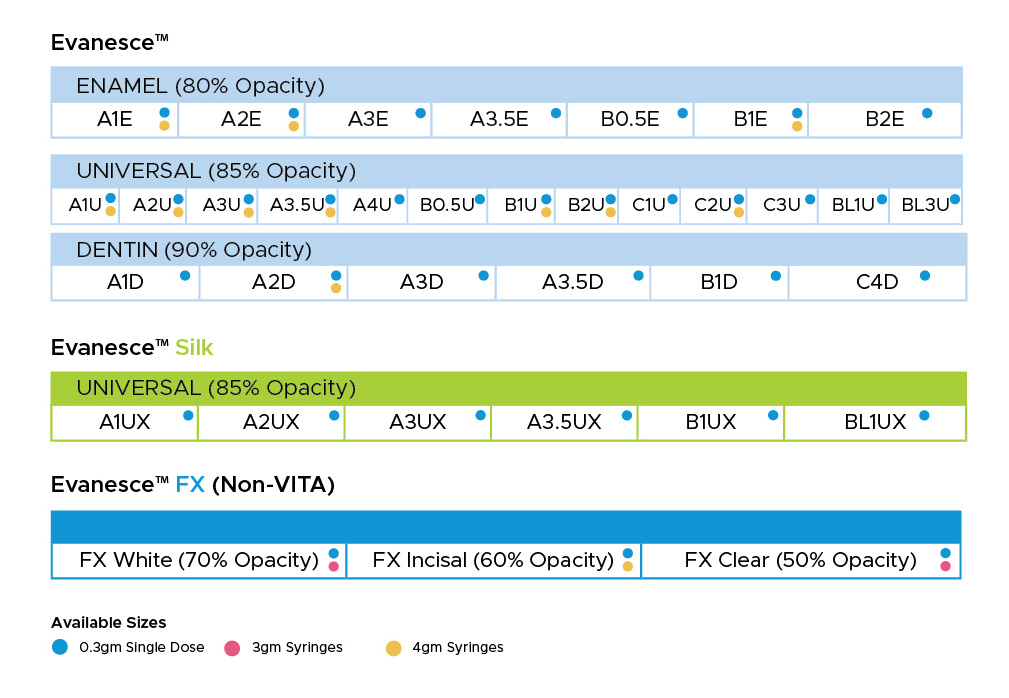This screenshot has width=1009, height=698.
Task: Click the A3.5UX shade label
Action: click(x=564, y=422)
